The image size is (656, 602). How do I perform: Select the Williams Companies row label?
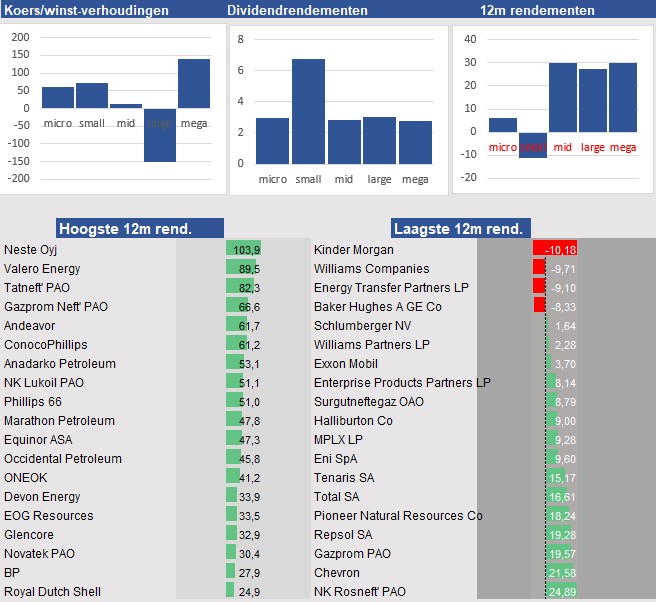[372, 269]
